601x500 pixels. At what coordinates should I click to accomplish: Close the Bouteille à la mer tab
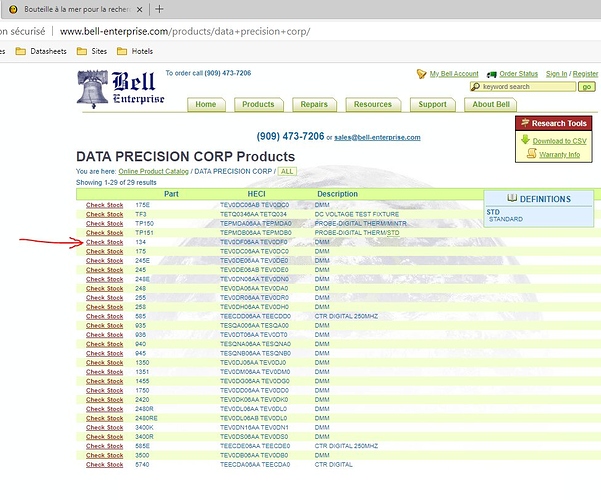[140, 10]
